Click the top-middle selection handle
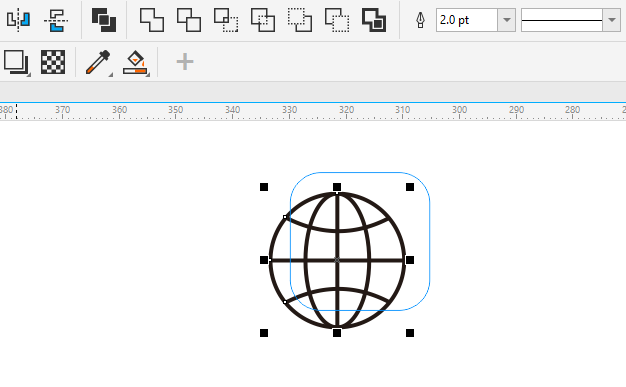The width and height of the screenshot is (626, 387). click(337, 187)
